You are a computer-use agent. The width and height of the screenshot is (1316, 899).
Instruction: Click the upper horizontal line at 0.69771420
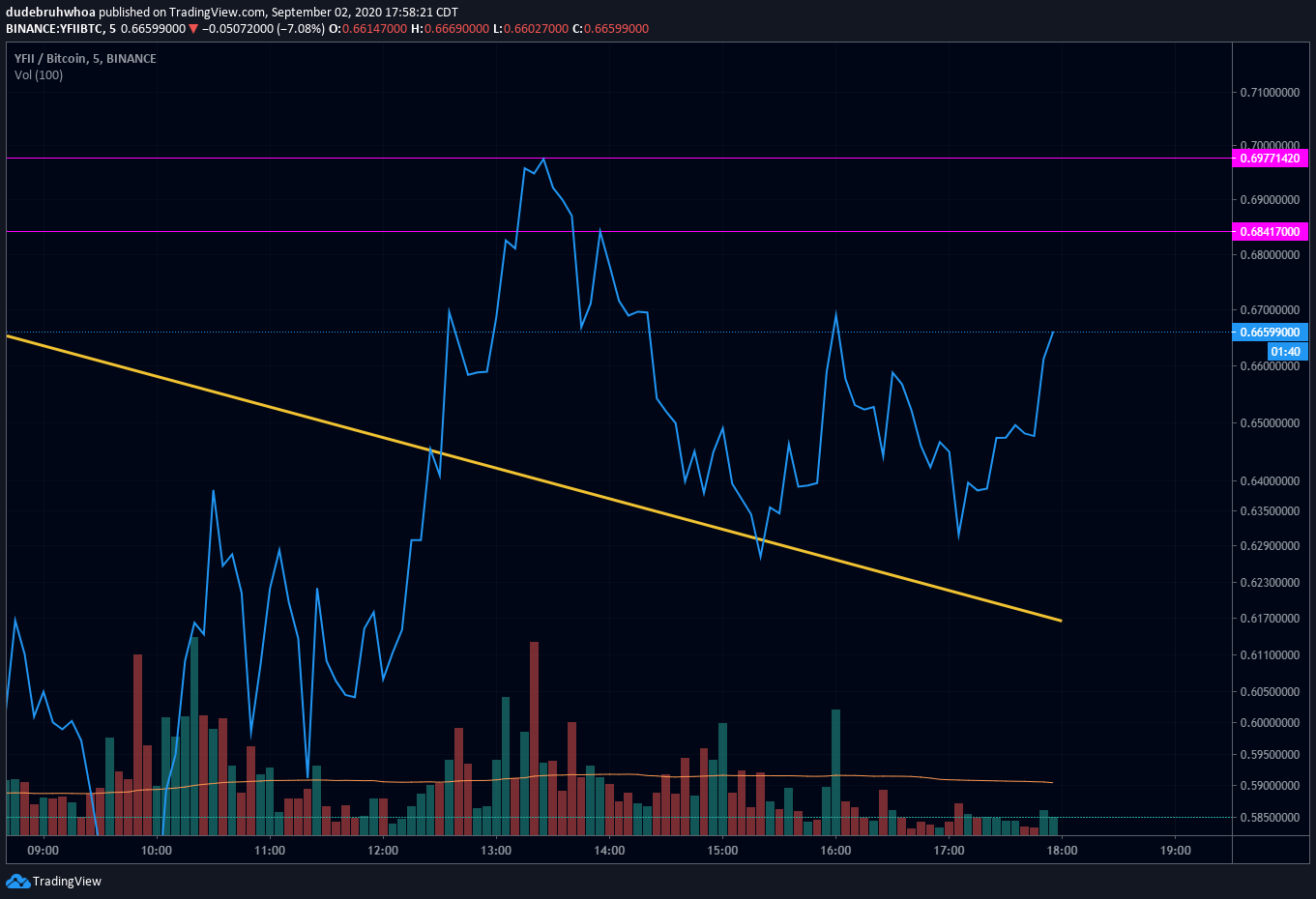619,158
